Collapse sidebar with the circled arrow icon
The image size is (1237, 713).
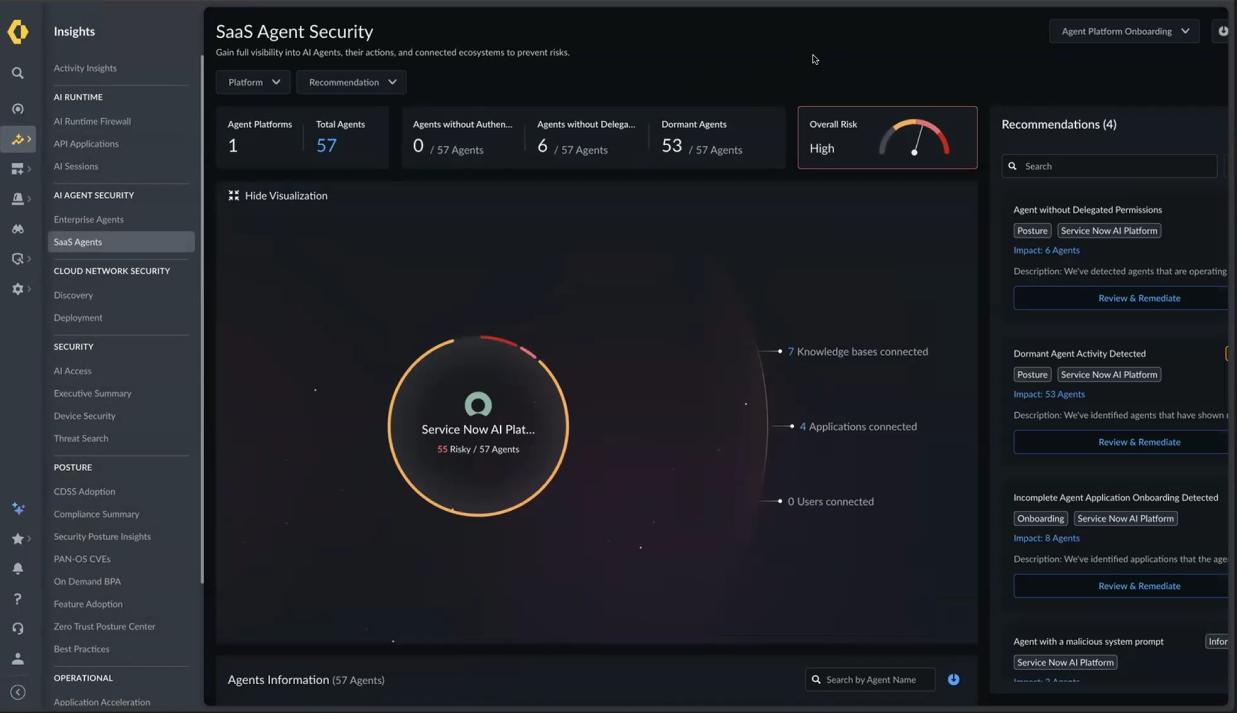click(x=18, y=692)
